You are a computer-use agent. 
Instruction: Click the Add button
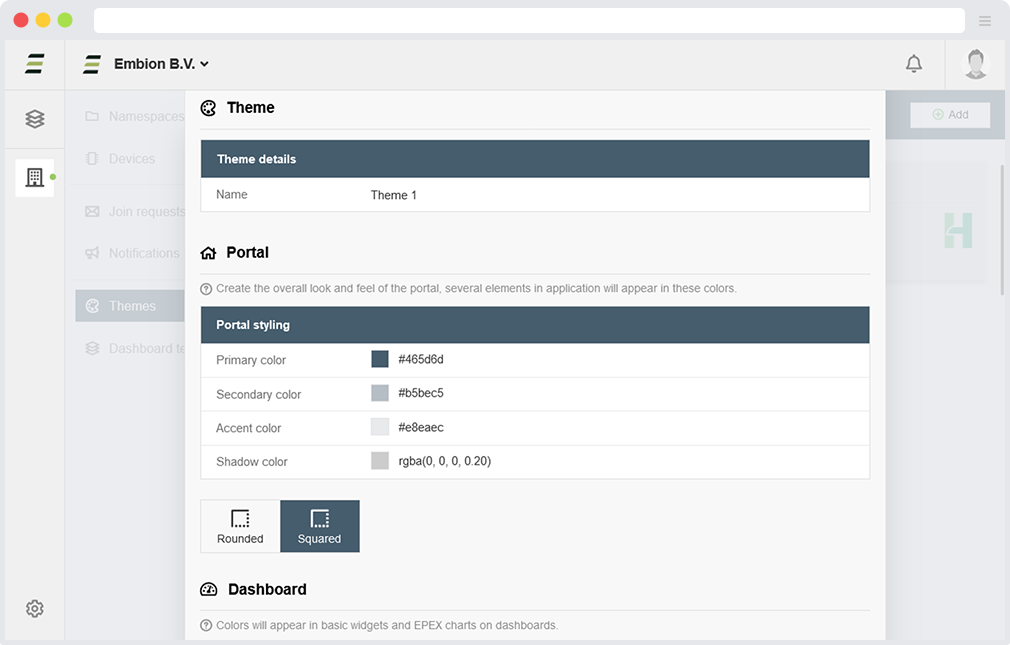click(x=950, y=115)
